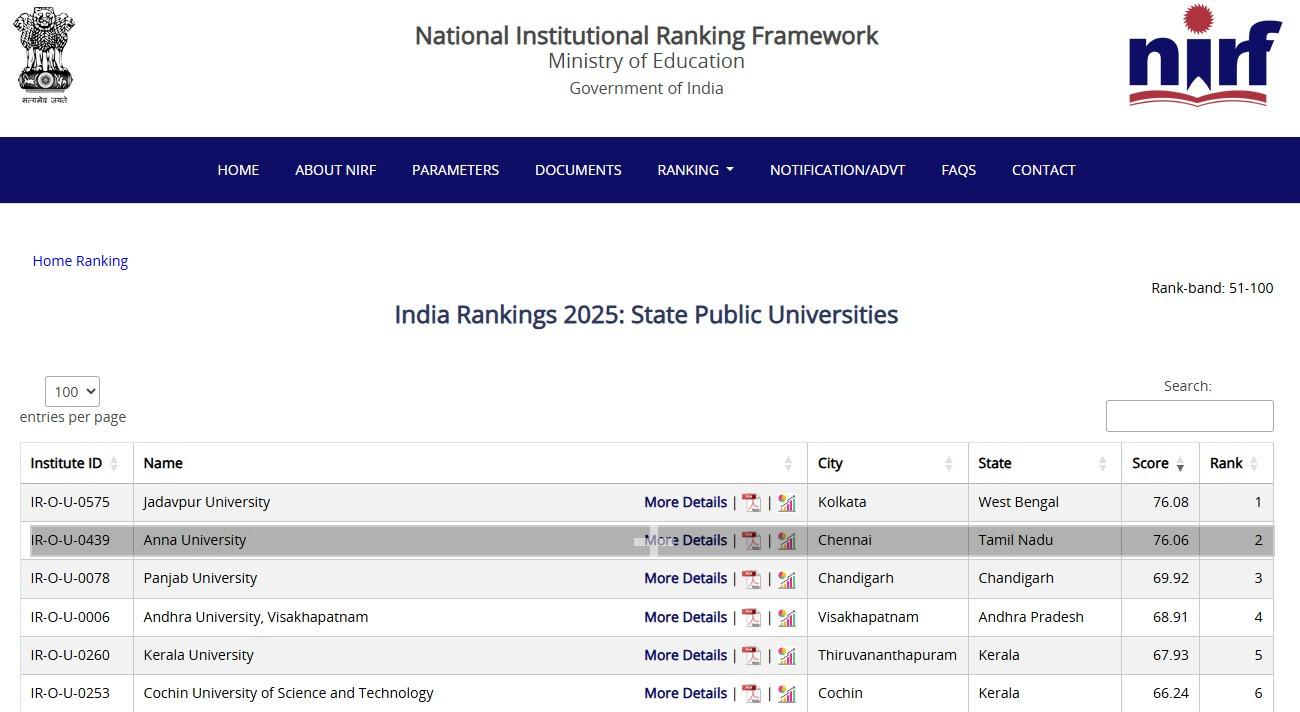Click score value 69.92
1300x712 pixels.
1171,578
